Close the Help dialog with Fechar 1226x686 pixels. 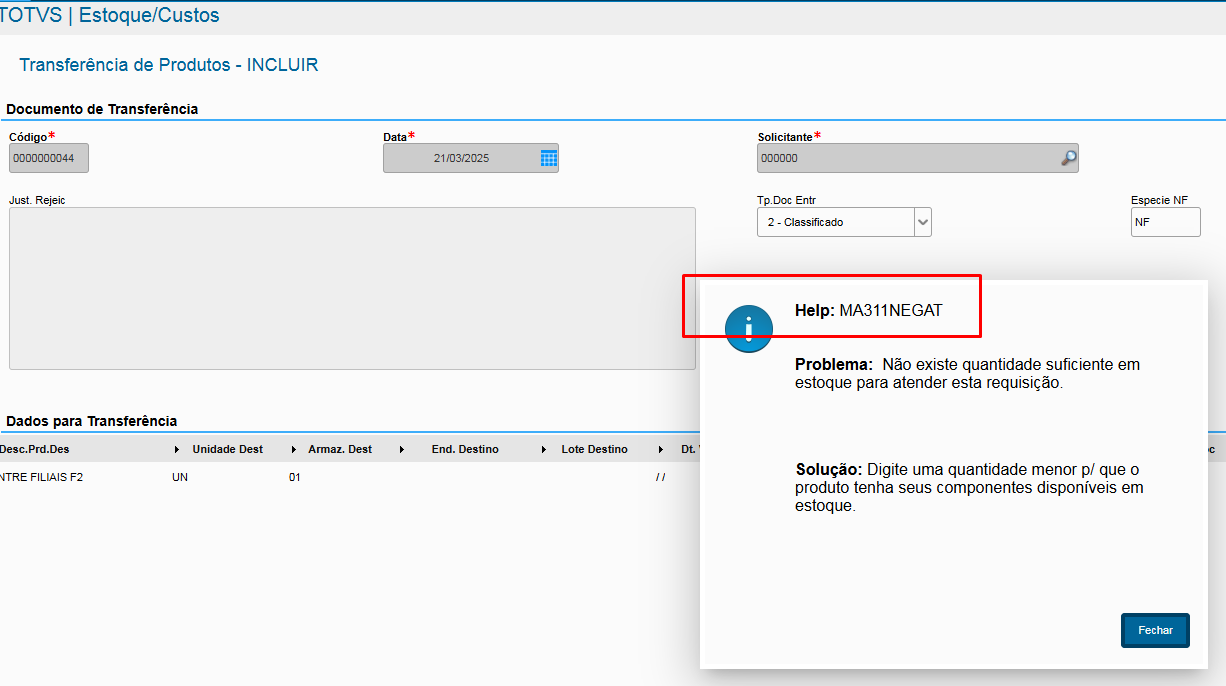click(x=1155, y=631)
